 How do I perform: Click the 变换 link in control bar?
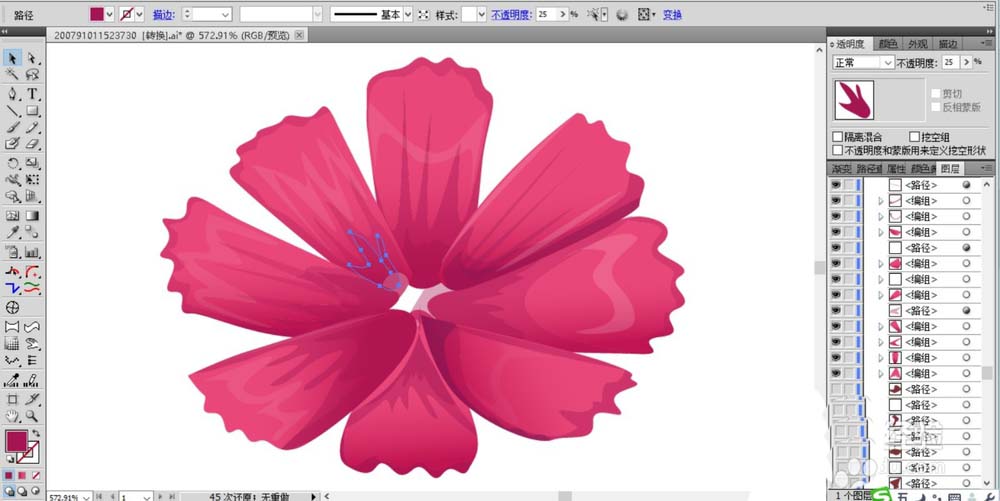coord(672,15)
